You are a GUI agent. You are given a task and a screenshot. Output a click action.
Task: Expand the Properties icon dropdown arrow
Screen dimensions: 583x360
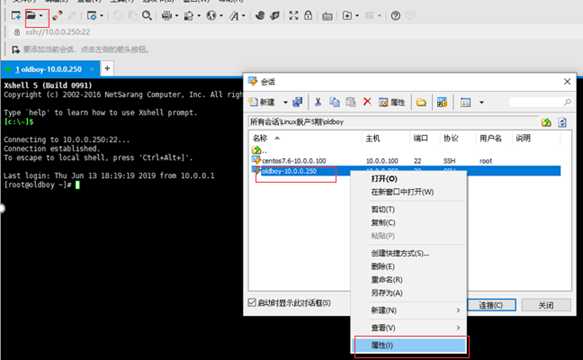[101, 16]
